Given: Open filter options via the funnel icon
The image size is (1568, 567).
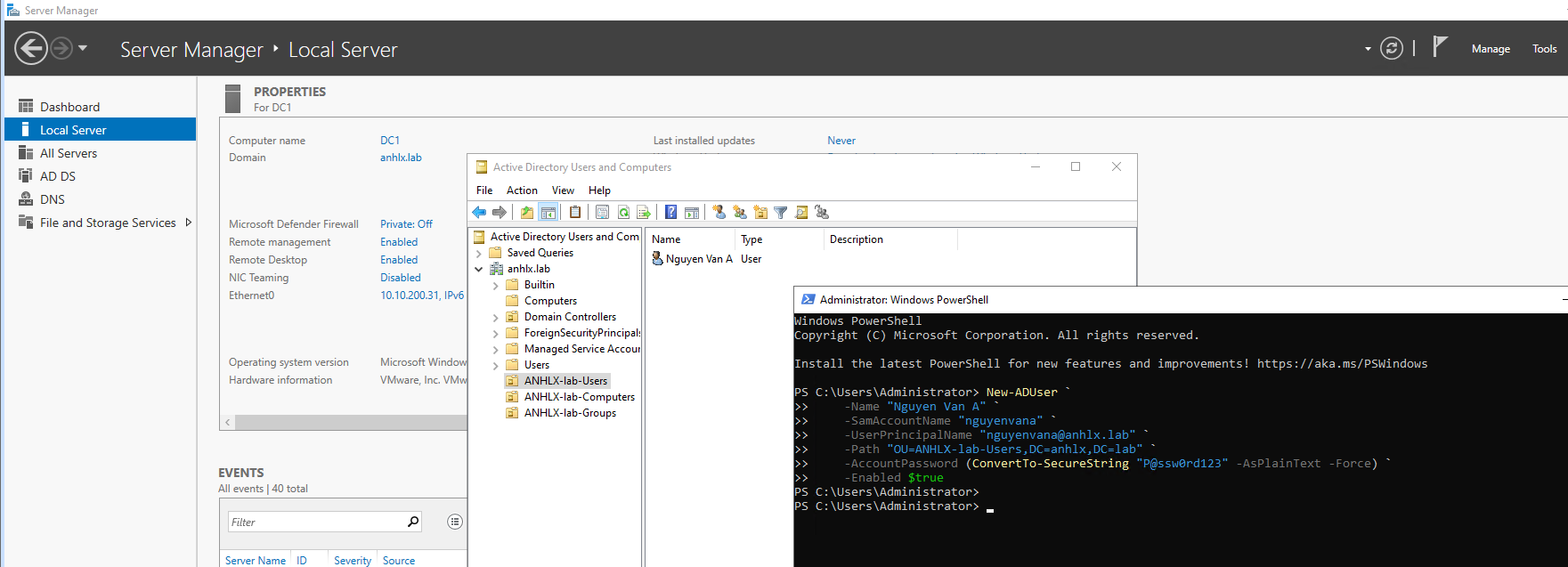Looking at the screenshot, I should tap(781, 212).
